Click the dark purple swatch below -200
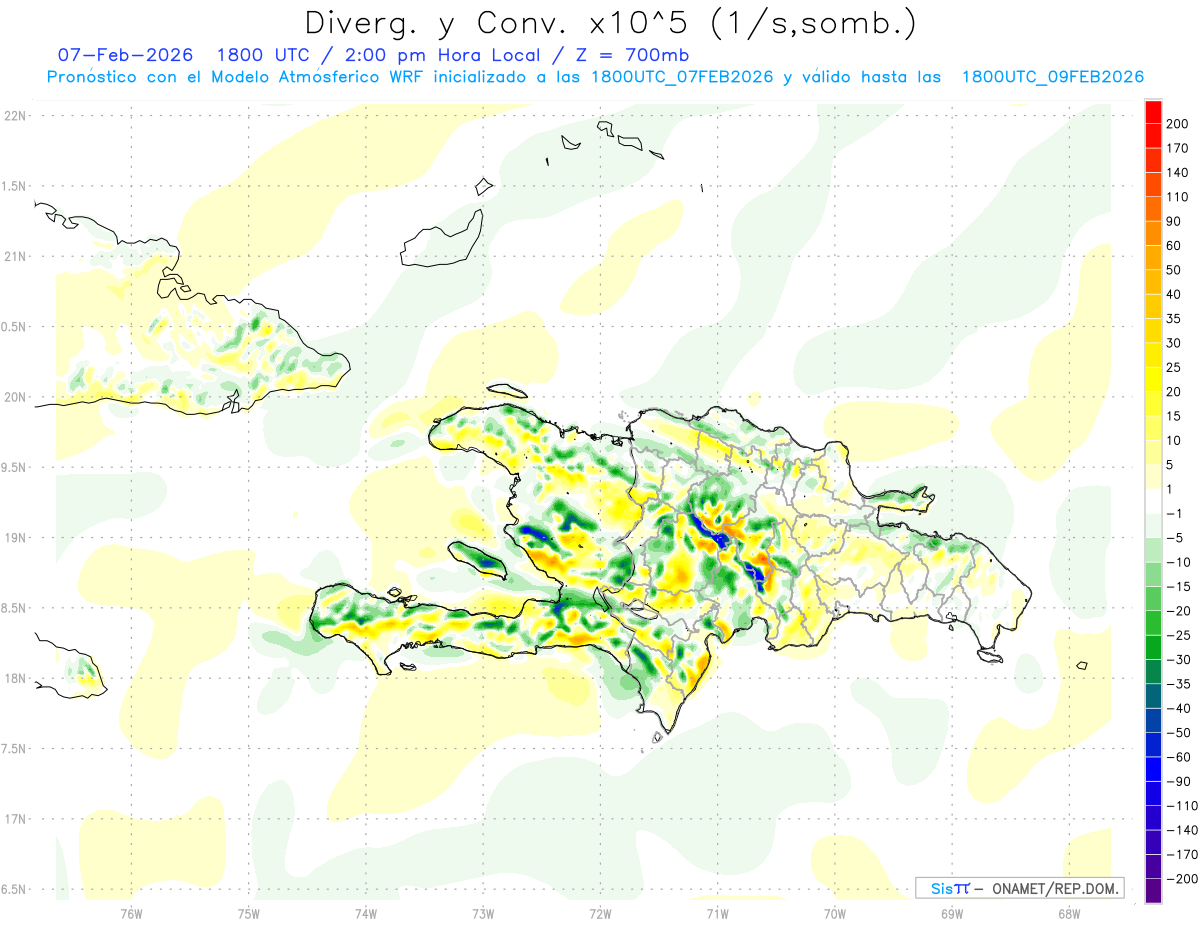This screenshot has height=927, width=1200. point(1153,891)
